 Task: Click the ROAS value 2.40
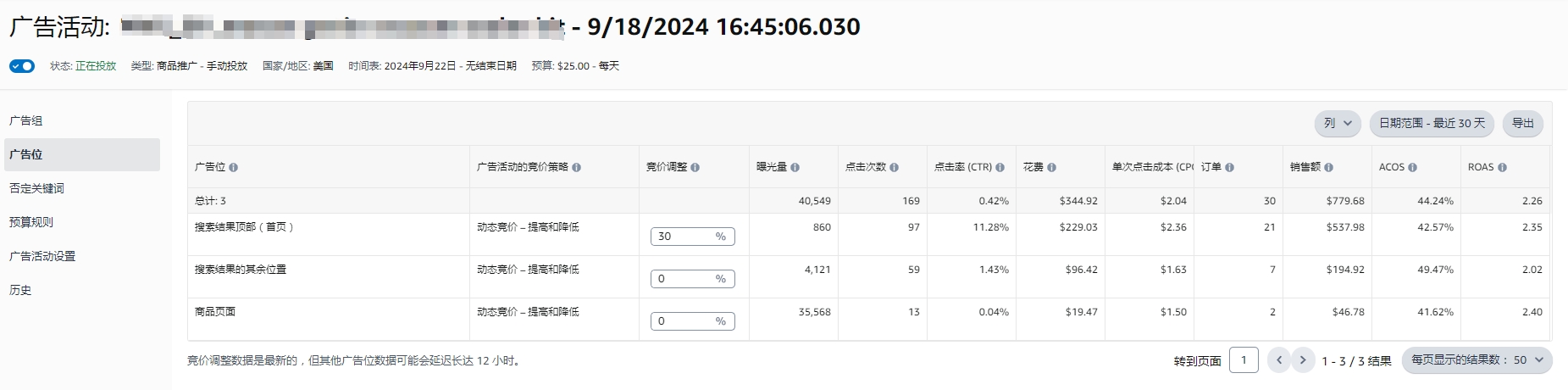click(1532, 312)
